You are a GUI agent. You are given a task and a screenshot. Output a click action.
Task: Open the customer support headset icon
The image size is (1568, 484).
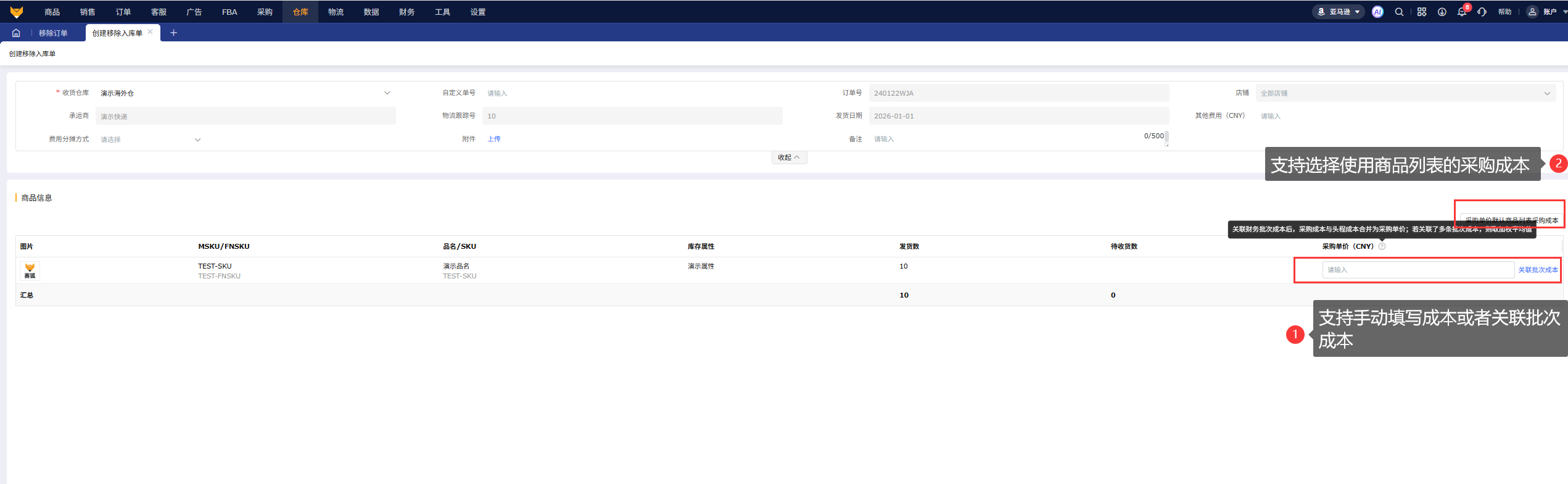pos(1482,12)
